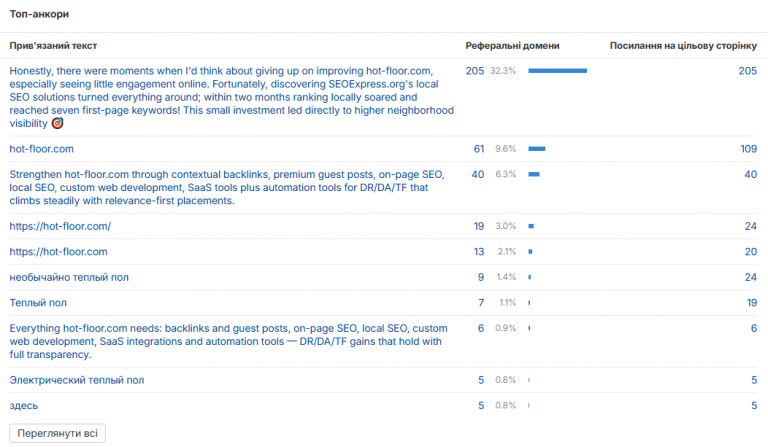Click the 'Прив'язаний текст' column header
The width and height of the screenshot is (768, 447).
(x=53, y=46)
